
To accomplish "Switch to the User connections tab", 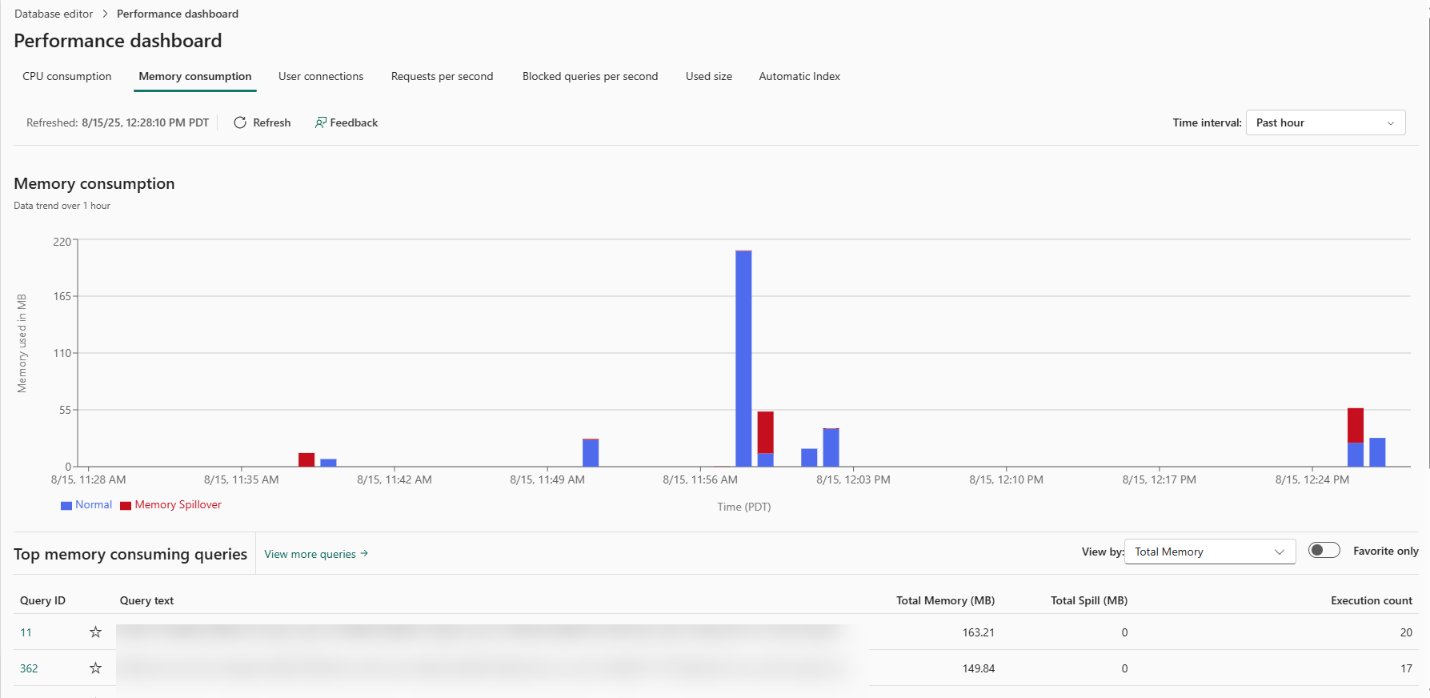I will (x=320, y=76).
